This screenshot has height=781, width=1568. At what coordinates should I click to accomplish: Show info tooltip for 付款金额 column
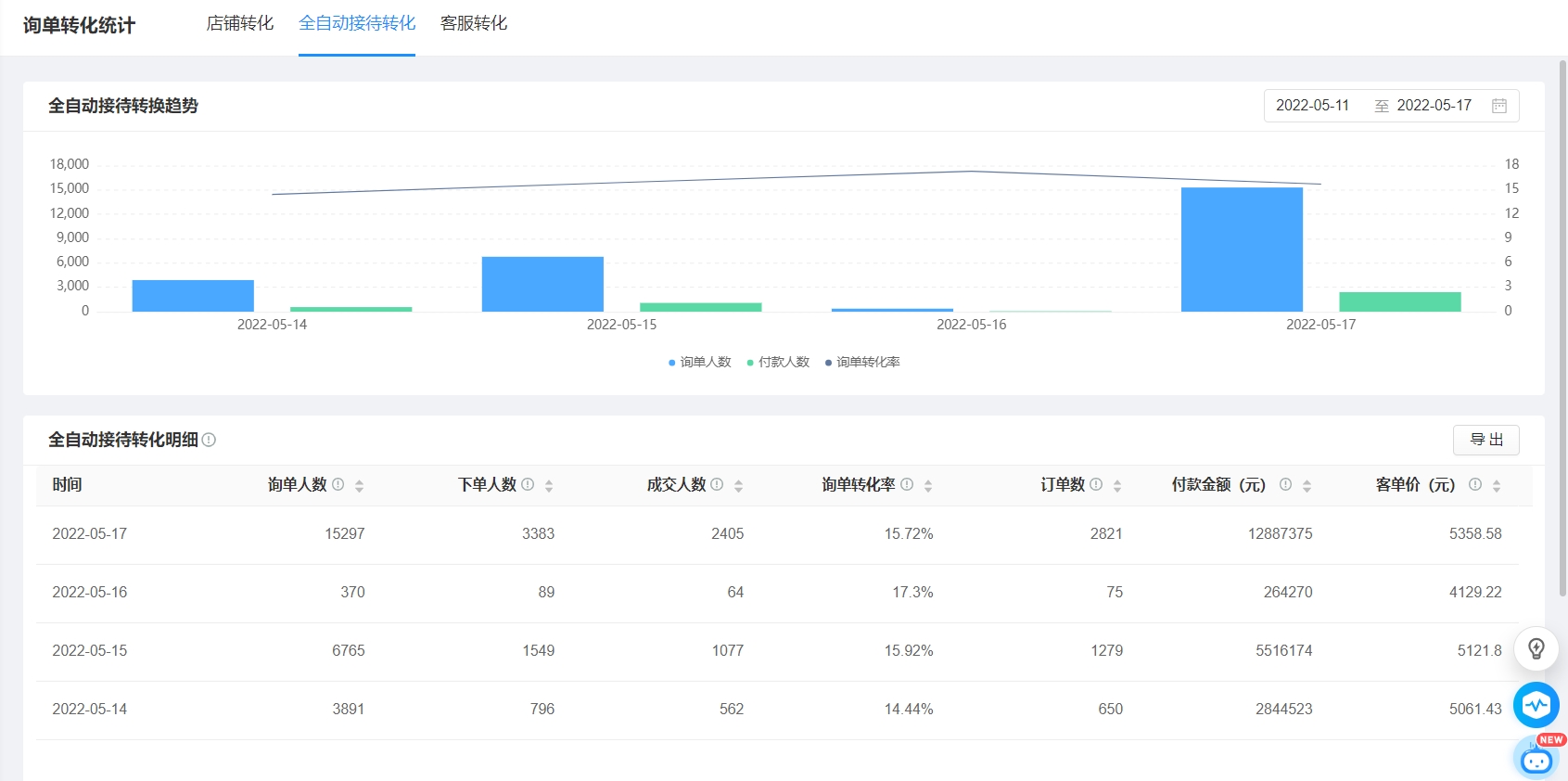coord(1285,484)
